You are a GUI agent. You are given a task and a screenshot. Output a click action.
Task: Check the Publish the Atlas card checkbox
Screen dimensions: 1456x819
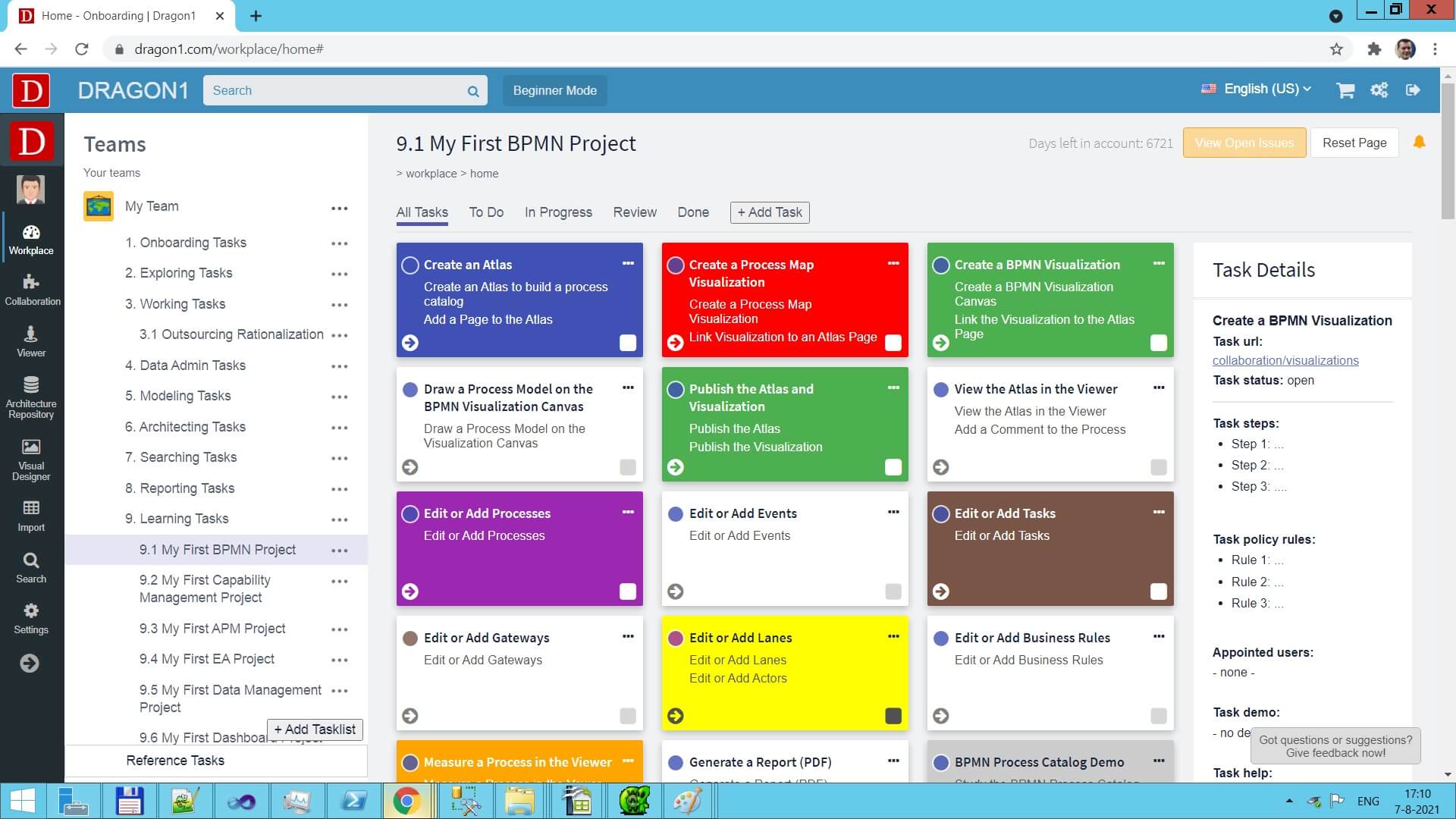click(893, 467)
